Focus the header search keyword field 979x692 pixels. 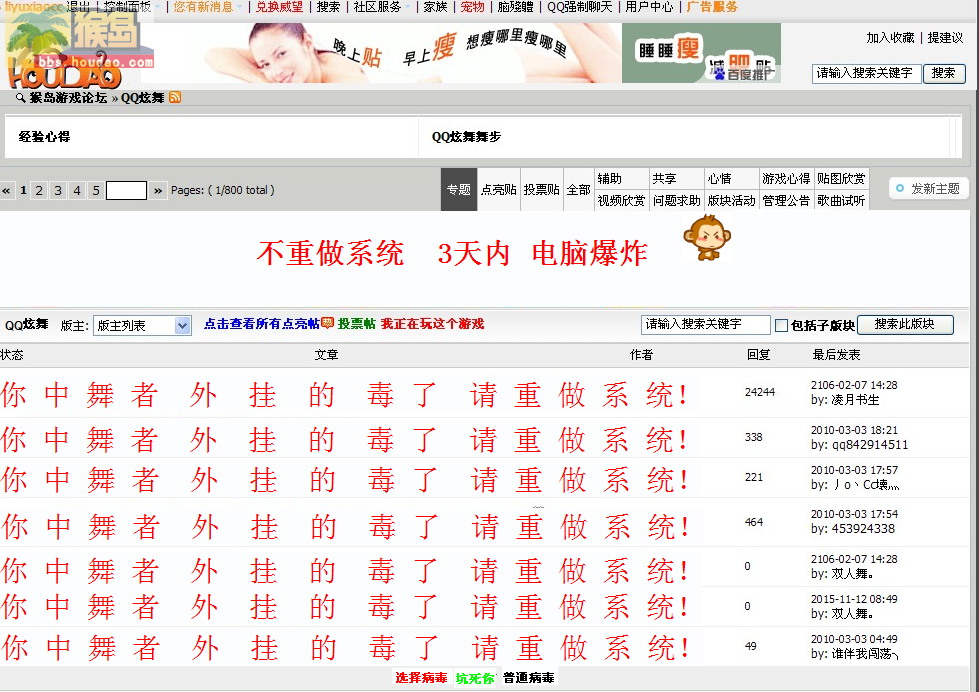click(x=867, y=74)
